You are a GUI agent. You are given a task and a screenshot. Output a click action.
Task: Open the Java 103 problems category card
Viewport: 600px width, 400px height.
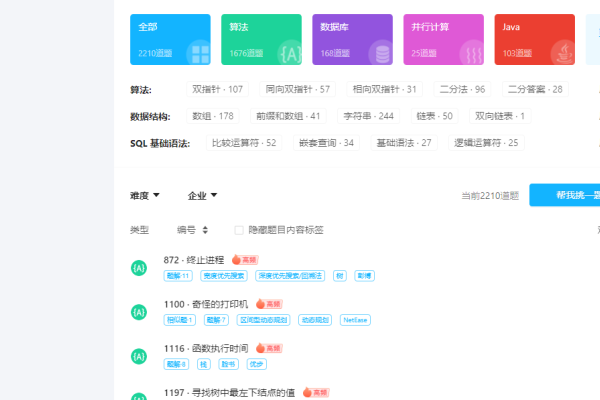[535, 39]
